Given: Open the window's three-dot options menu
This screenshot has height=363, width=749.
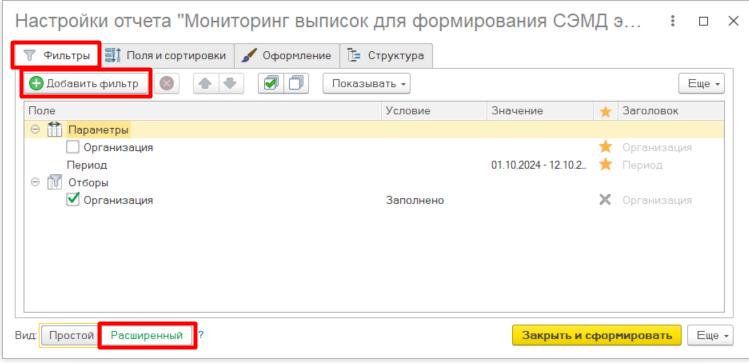Looking at the screenshot, I should pos(673,21).
